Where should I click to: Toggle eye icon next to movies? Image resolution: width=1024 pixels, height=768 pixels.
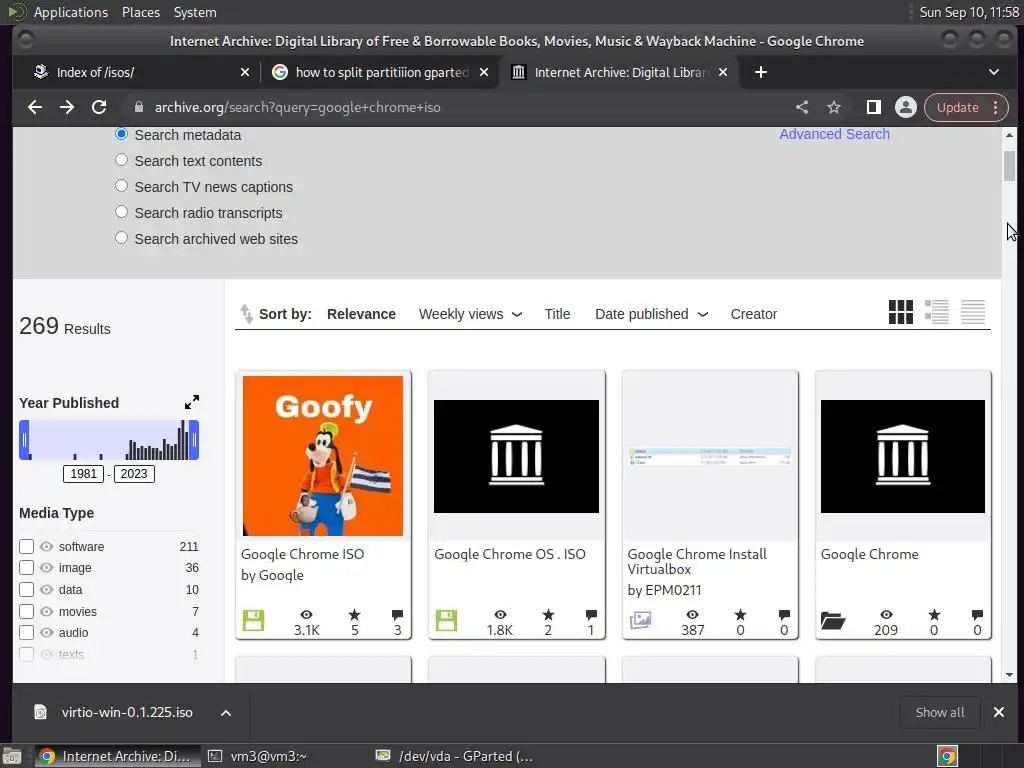point(46,611)
